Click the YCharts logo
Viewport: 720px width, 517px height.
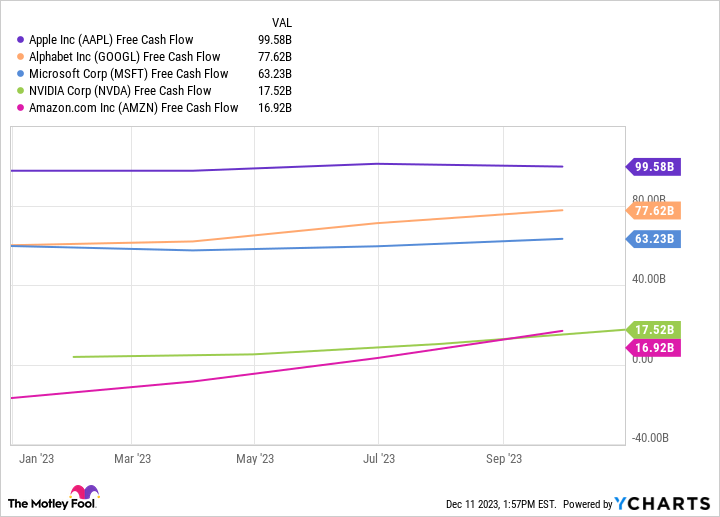[662, 504]
